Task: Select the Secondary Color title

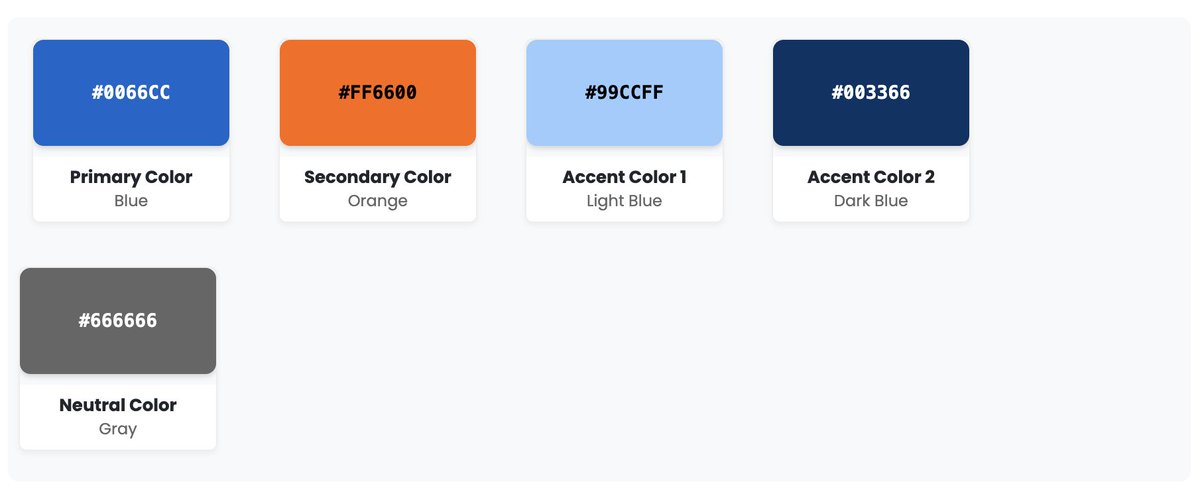Action: 378,177
